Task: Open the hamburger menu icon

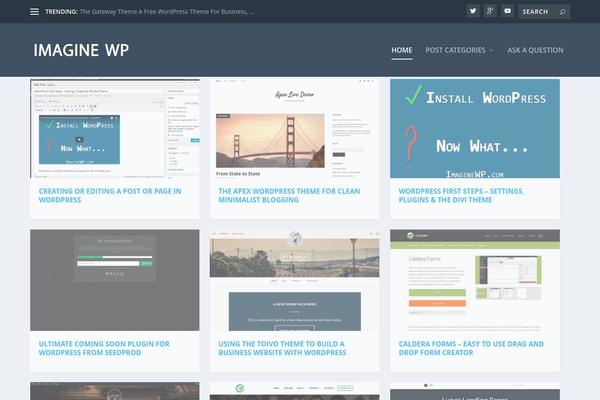Action: pyautogui.click(x=34, y=12)
